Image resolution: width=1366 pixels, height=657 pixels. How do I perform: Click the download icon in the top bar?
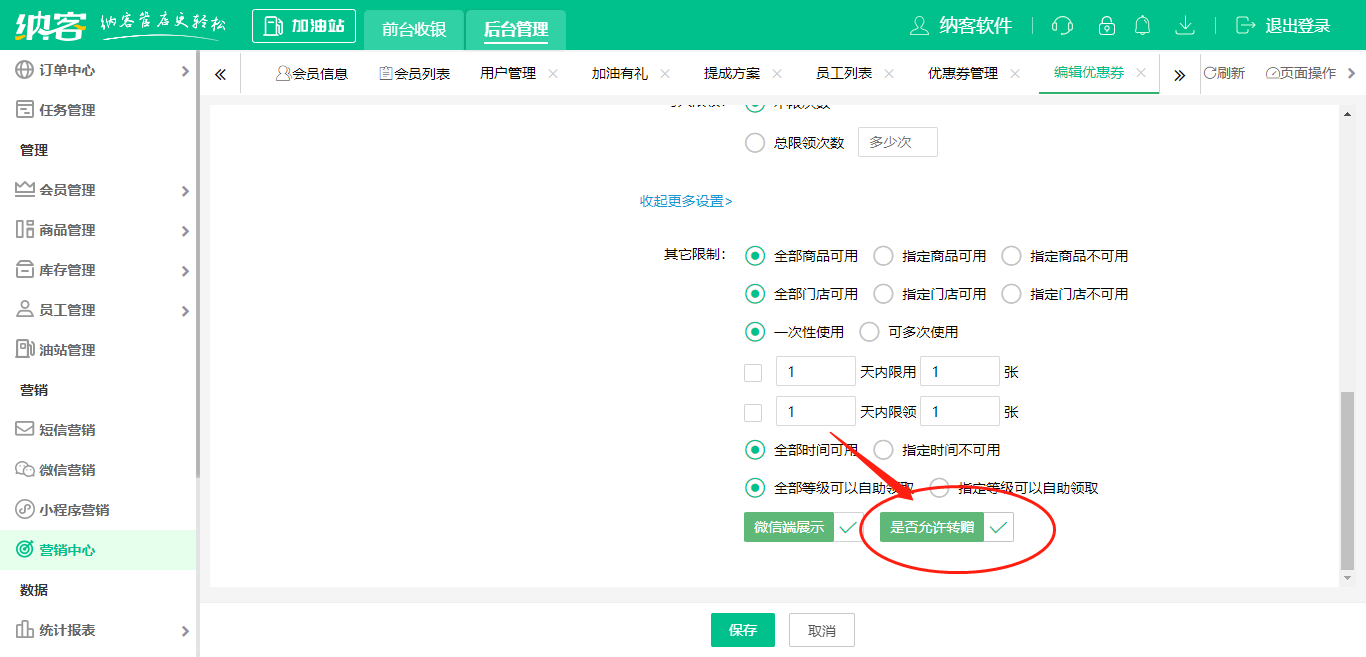tap(1185, 25)
